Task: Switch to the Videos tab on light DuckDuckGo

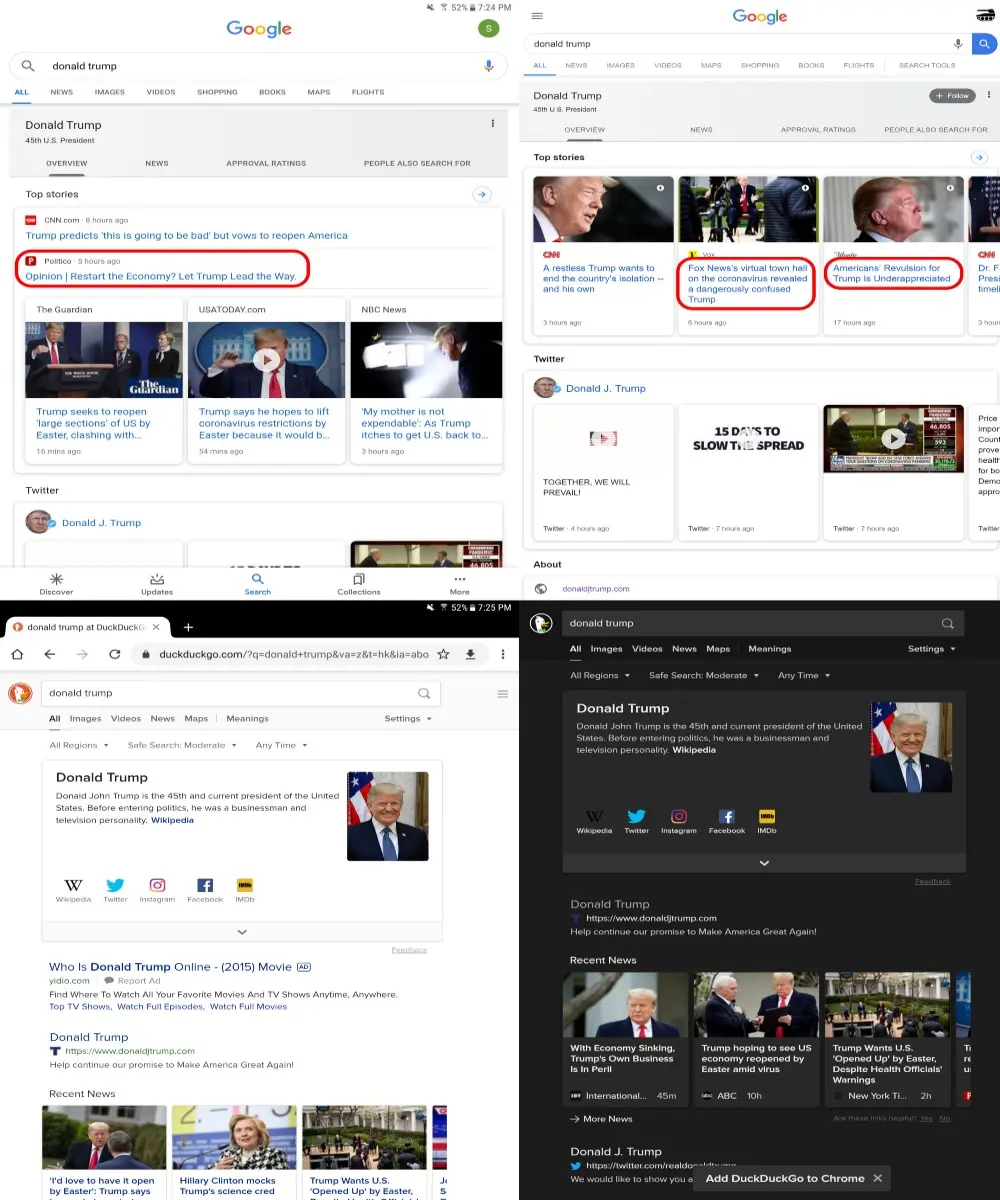Action: click(126, 718)
